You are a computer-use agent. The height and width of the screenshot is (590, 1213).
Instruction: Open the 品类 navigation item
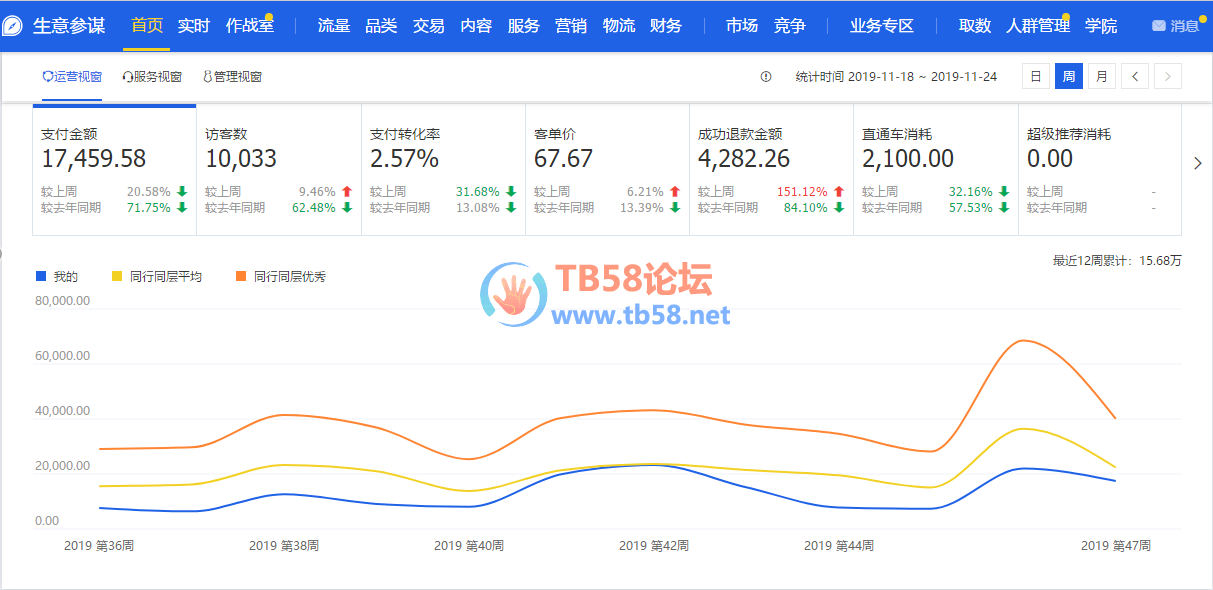click(x=381, y=26)
